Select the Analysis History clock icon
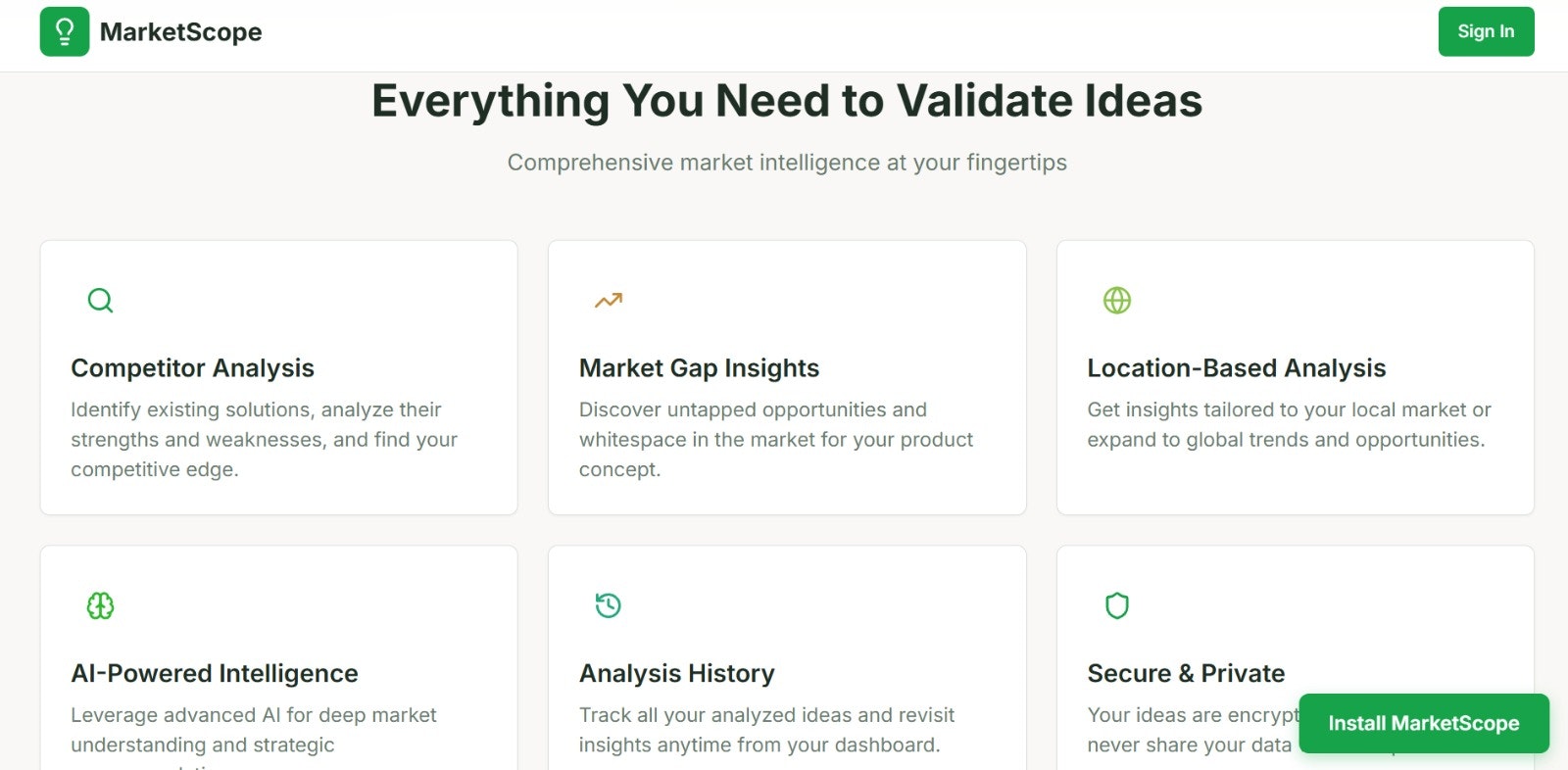The height and width of the screenshot is (770, 1568). click(608, 605)
